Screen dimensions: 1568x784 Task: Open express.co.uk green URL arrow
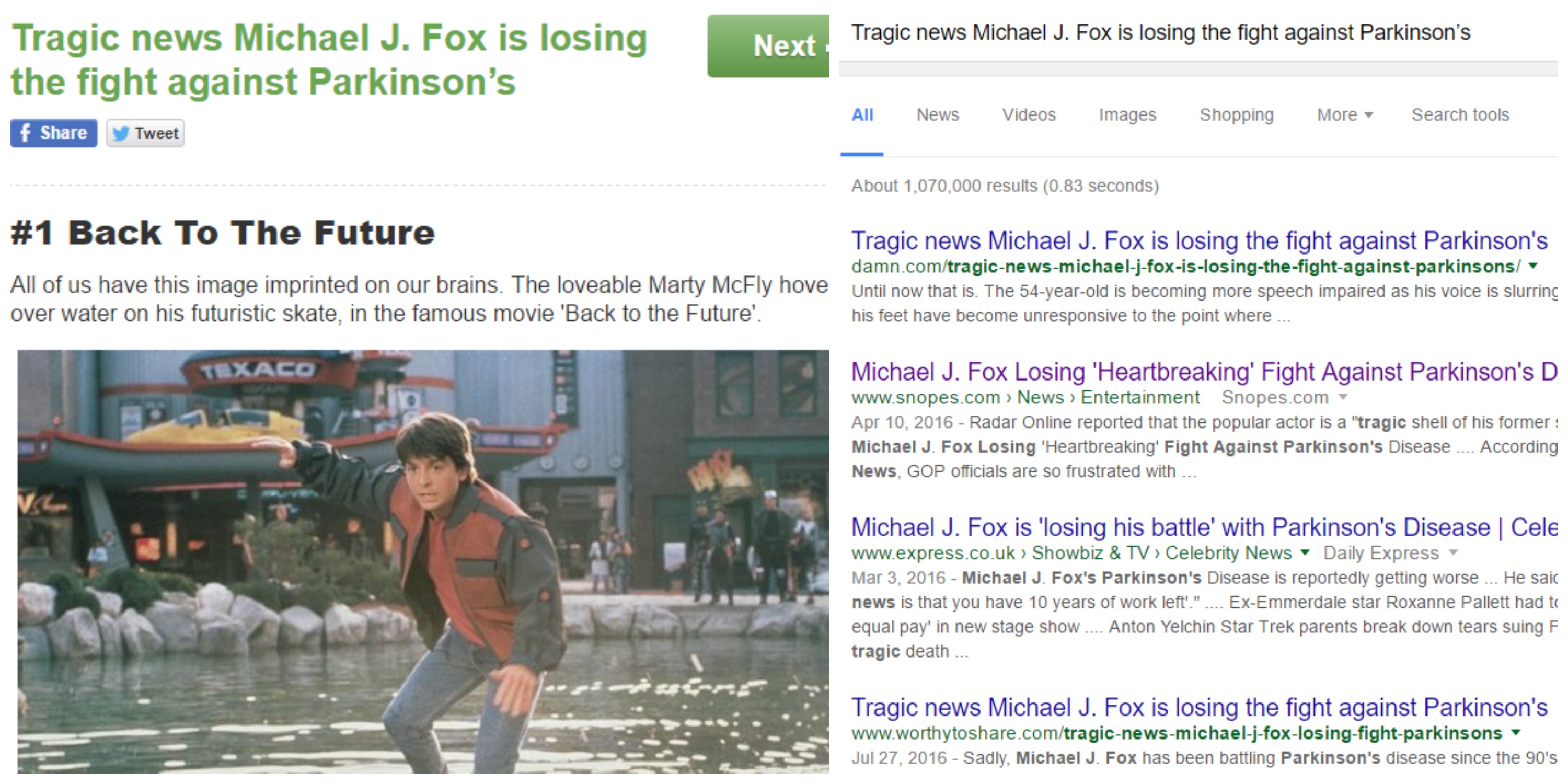tap(1305, 552)
